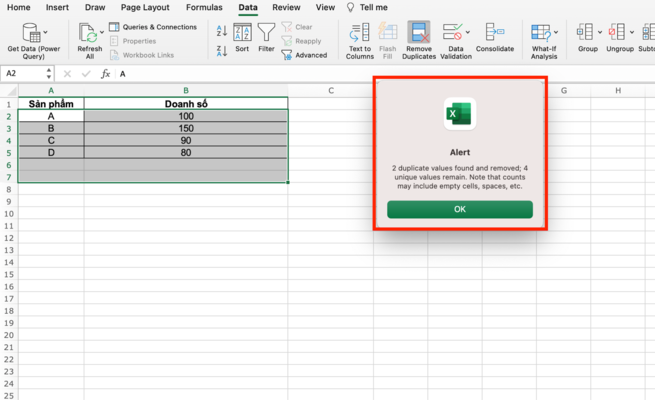Expand the Data Validation dropdown arrow
655x400 pixels.
click(469, 32)
